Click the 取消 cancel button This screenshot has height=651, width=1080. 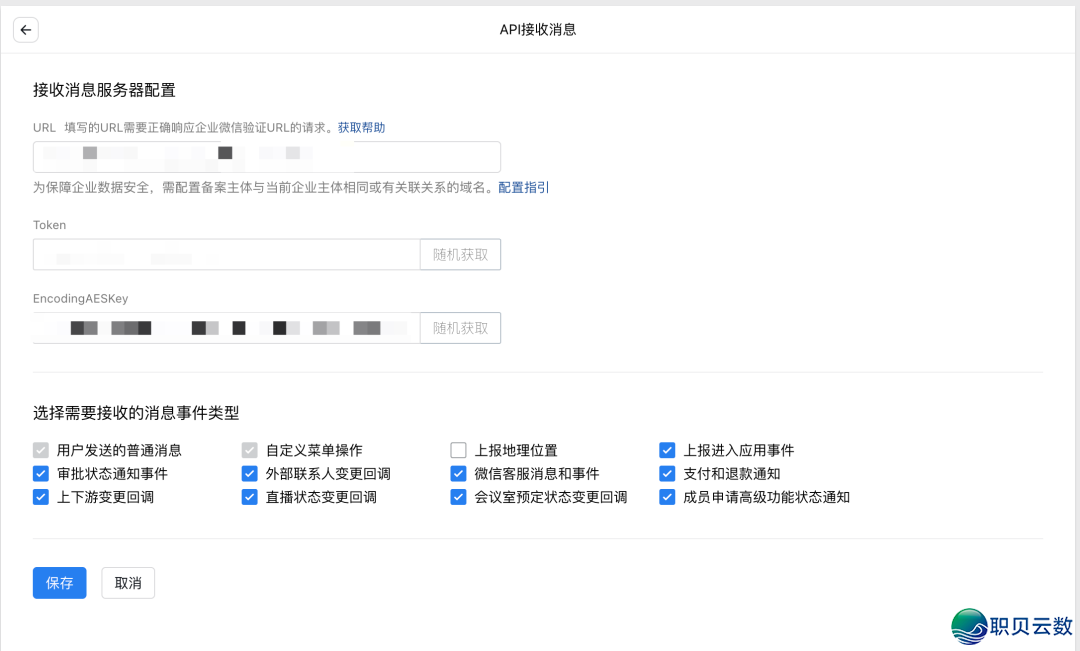128,583
